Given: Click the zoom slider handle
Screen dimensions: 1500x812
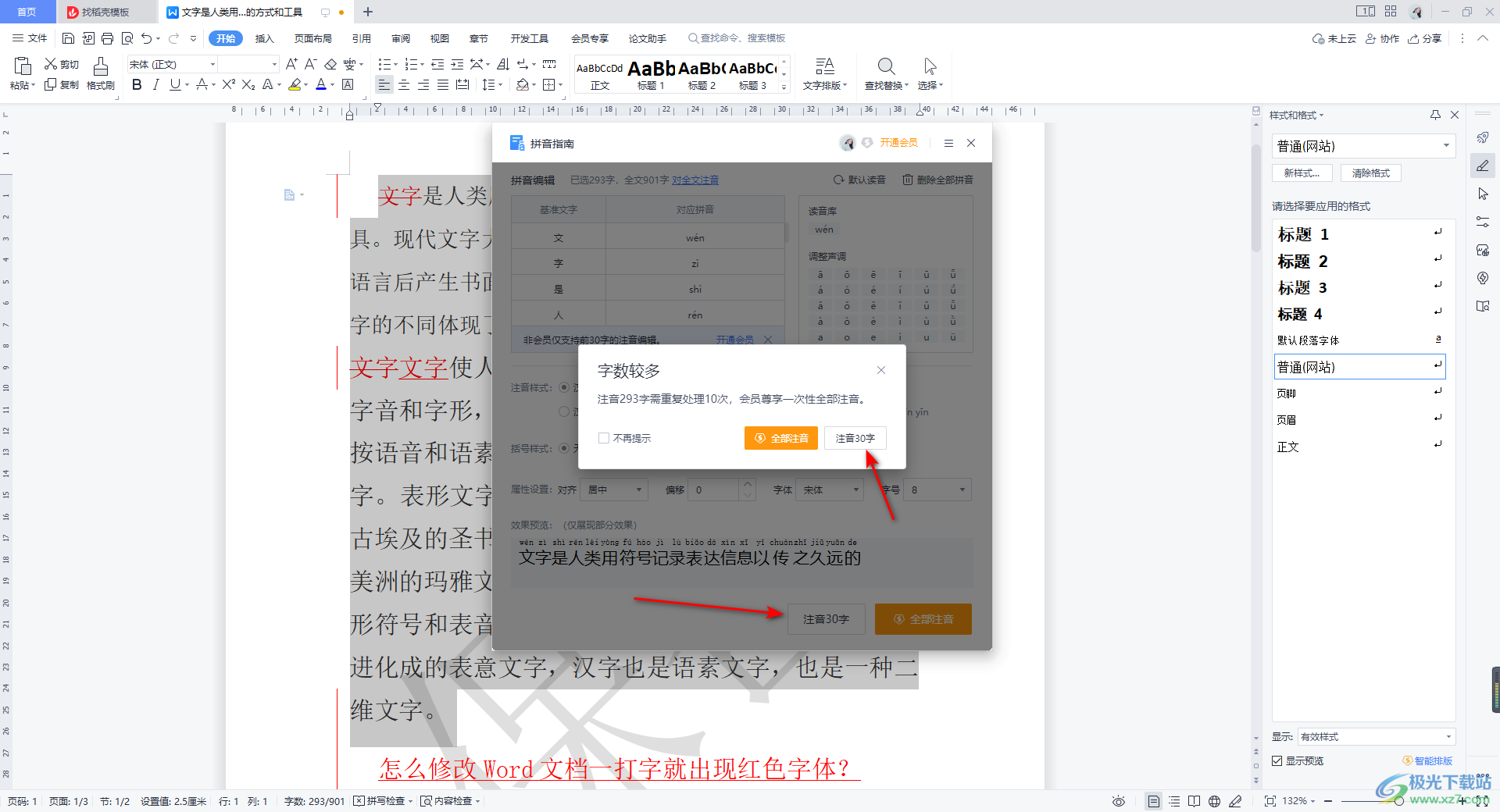Looking at the screenshot, I should click(1399, 801).
